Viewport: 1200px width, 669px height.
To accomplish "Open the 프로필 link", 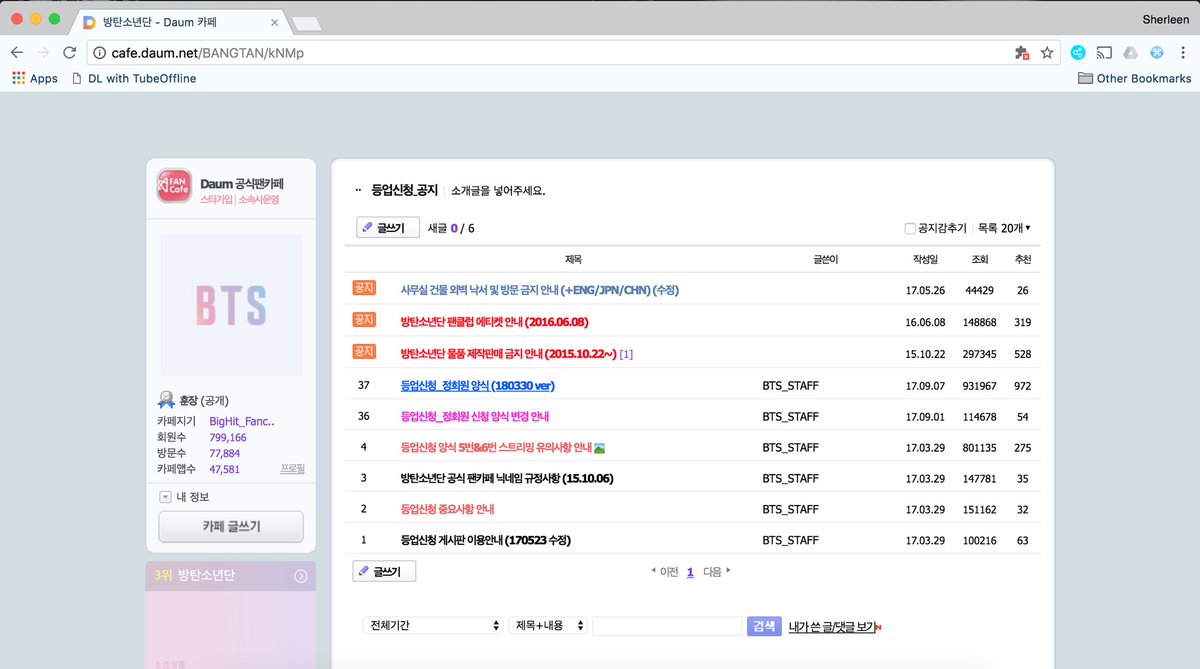I will (292, 469).
